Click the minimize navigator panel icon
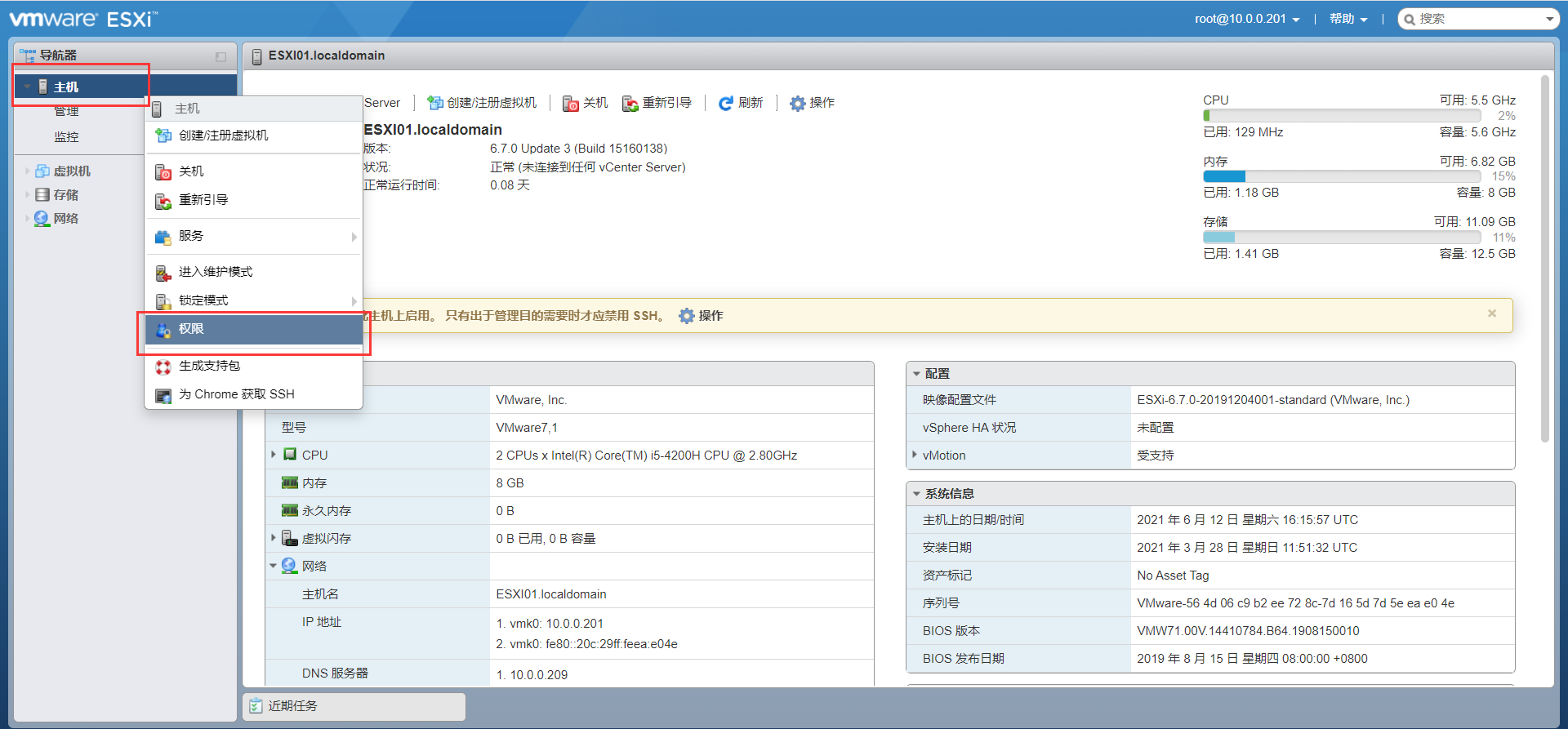 [220, 56]
